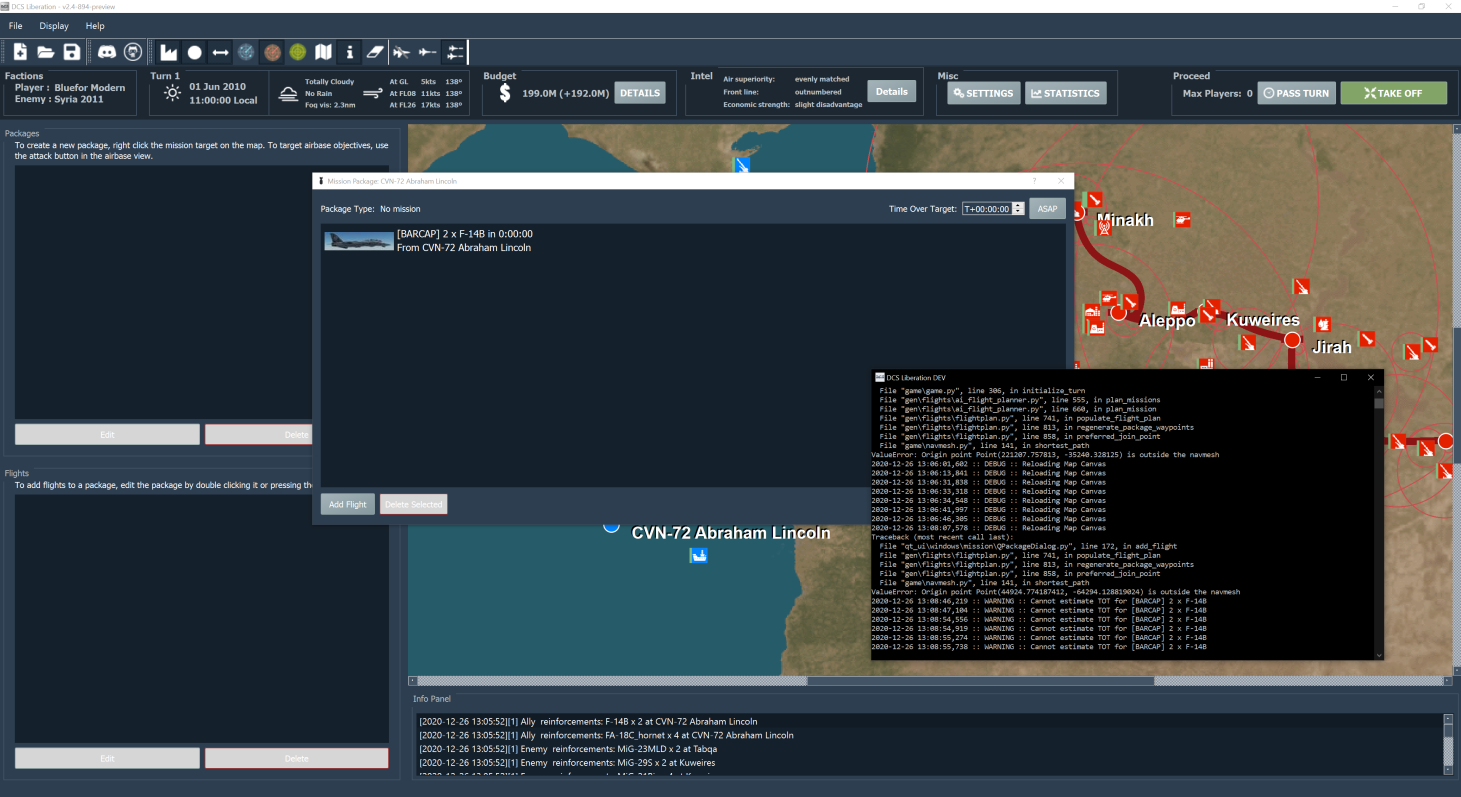Image resolution: width=1461 pixels, height=797 pixels.
Task: Click the Mission Package help question mark
Action: [x=1034, y=181]
